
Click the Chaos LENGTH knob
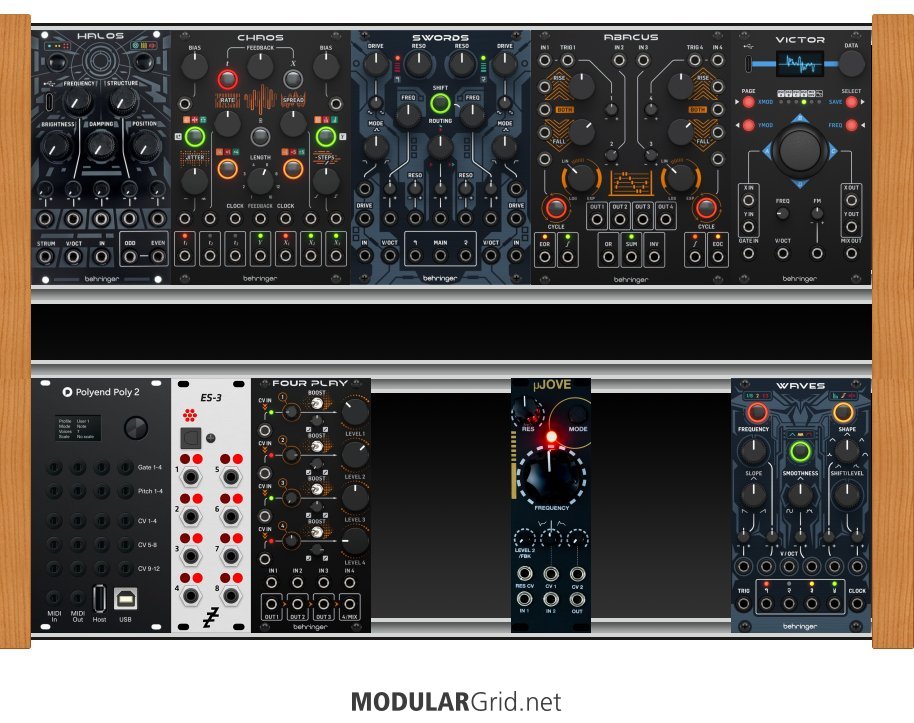(x=260, y=181)
